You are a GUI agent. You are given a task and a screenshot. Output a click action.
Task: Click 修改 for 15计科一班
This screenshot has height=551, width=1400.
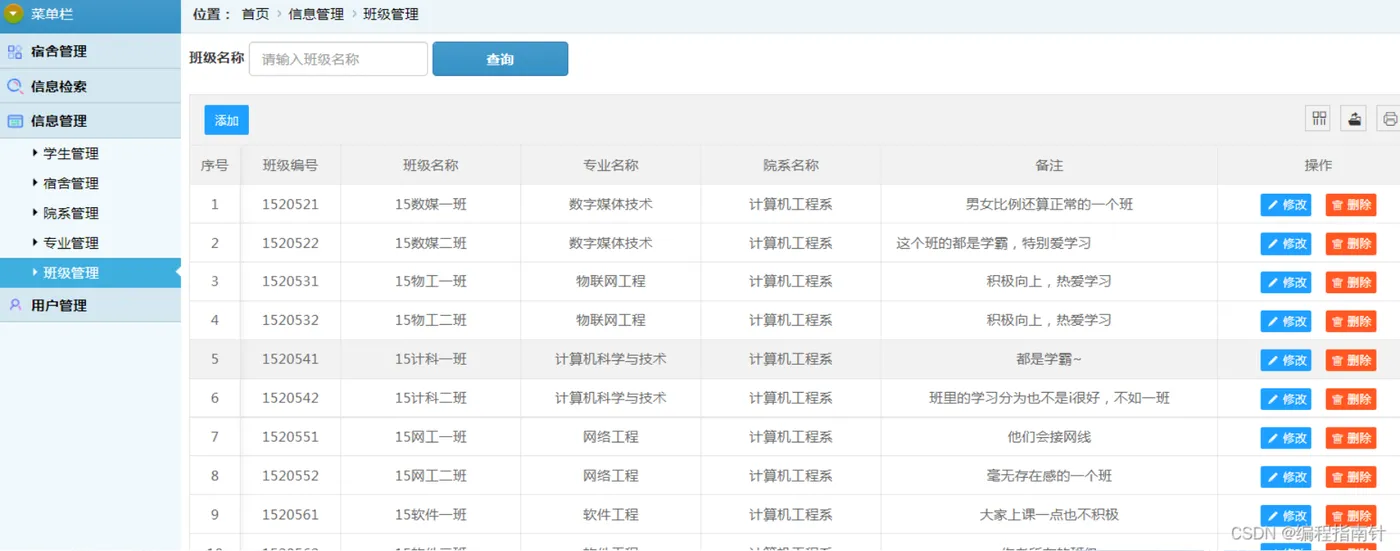[1286, 361]
